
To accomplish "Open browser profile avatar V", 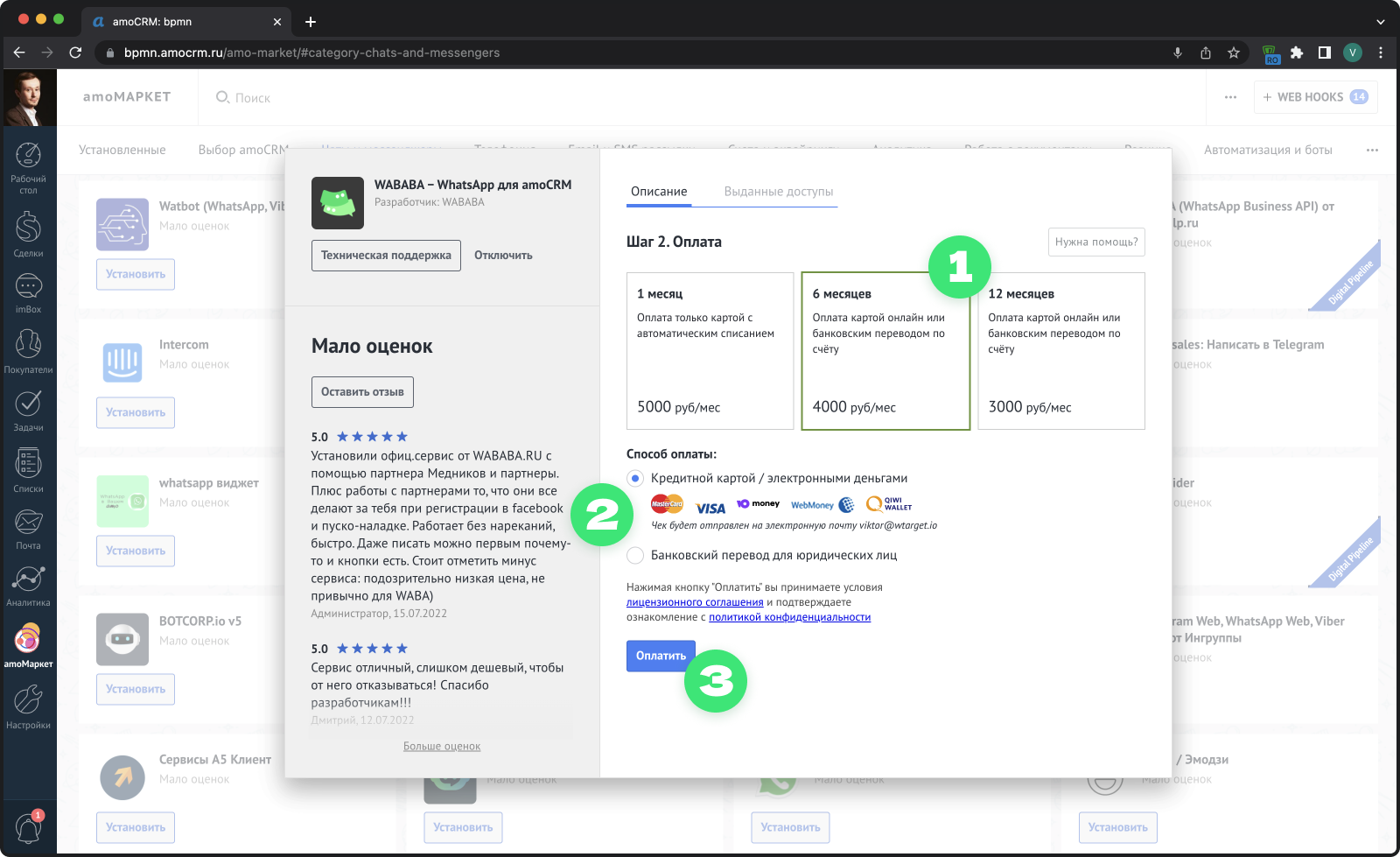I will click(x=1353, y=53).
